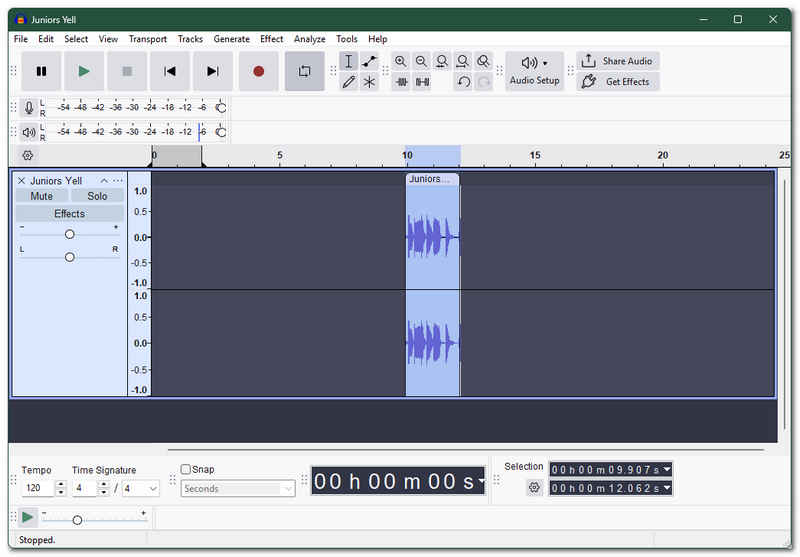Skip to end of project
The width and height of the screenshot is (800, 557).
(213, 71)
